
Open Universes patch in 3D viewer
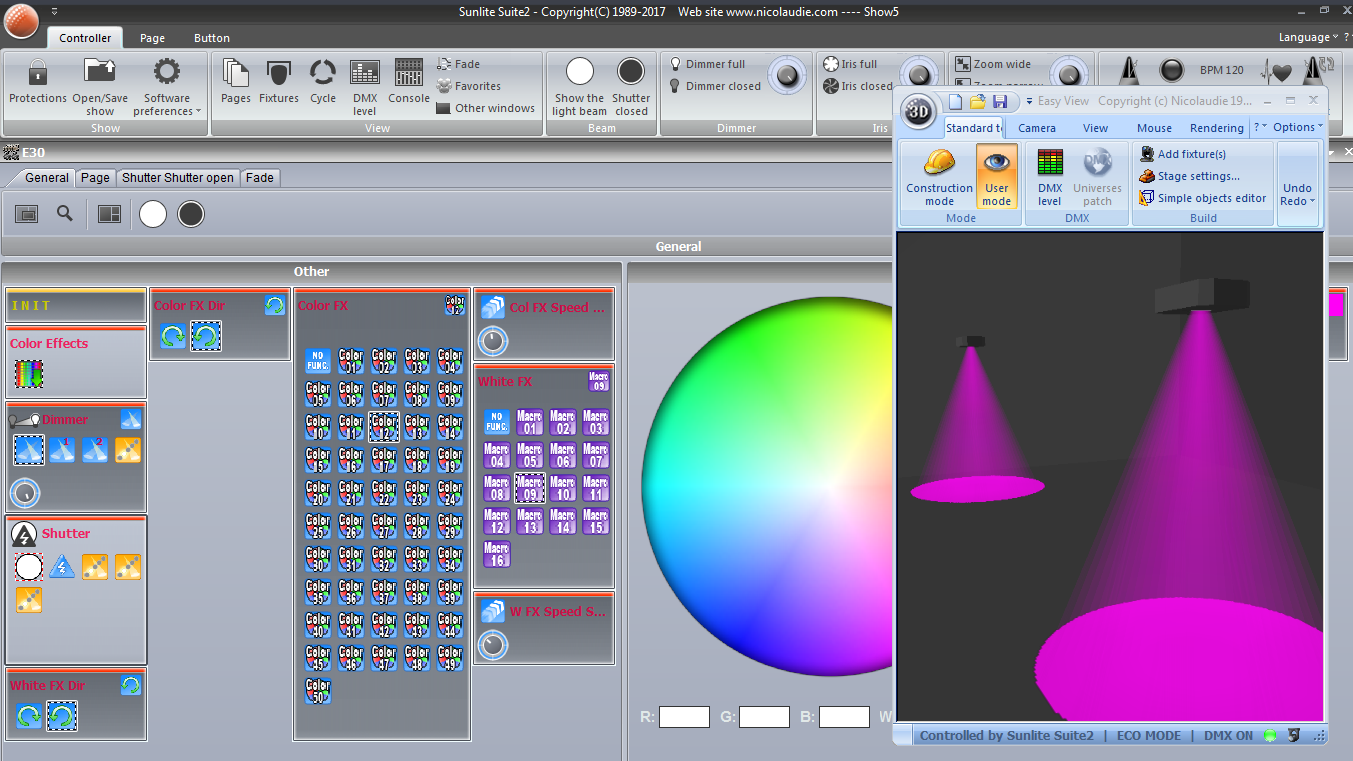1097,175
